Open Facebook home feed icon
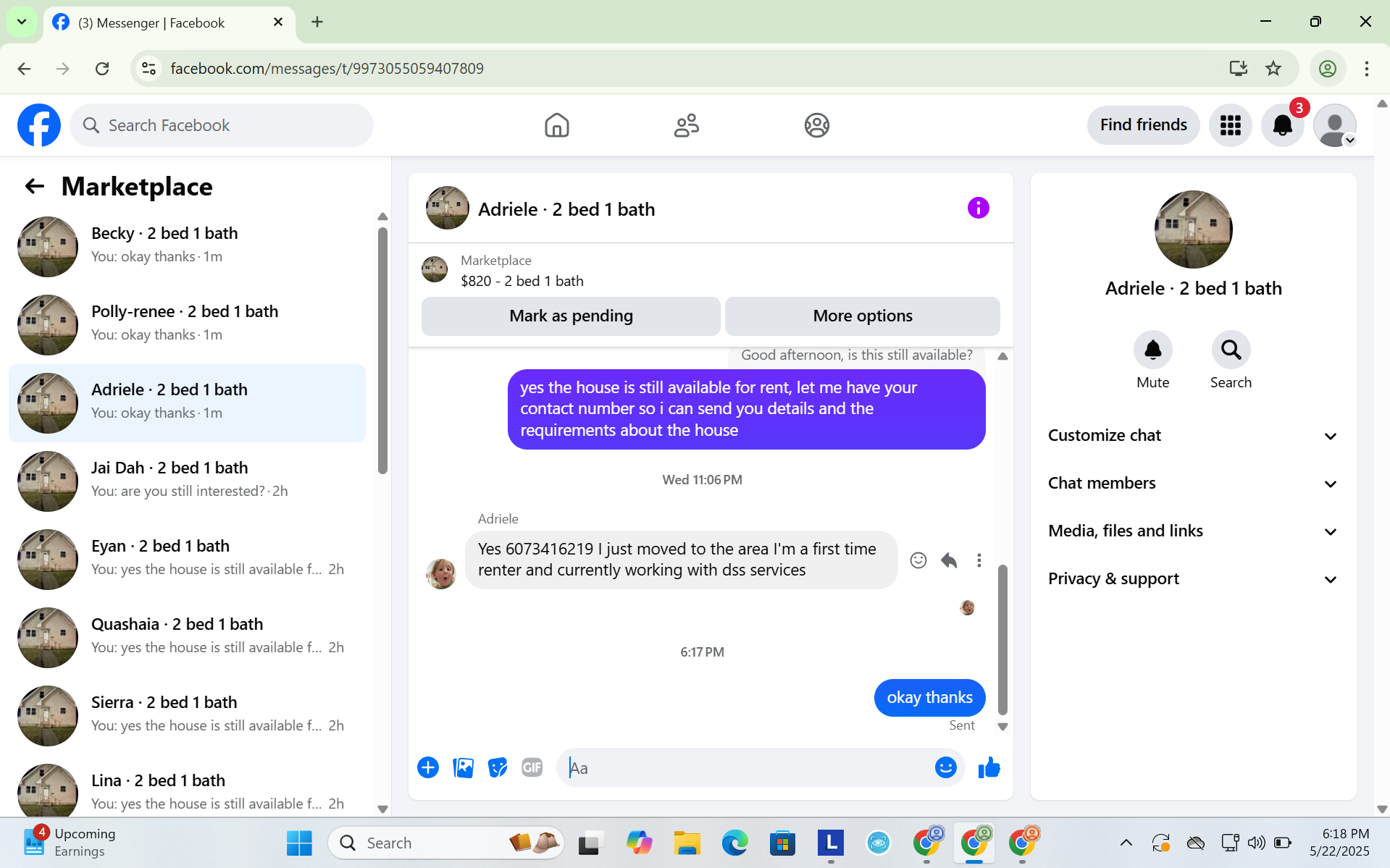Image resolution: width=1390 pixels, height=868 pixels. [556, 125]
